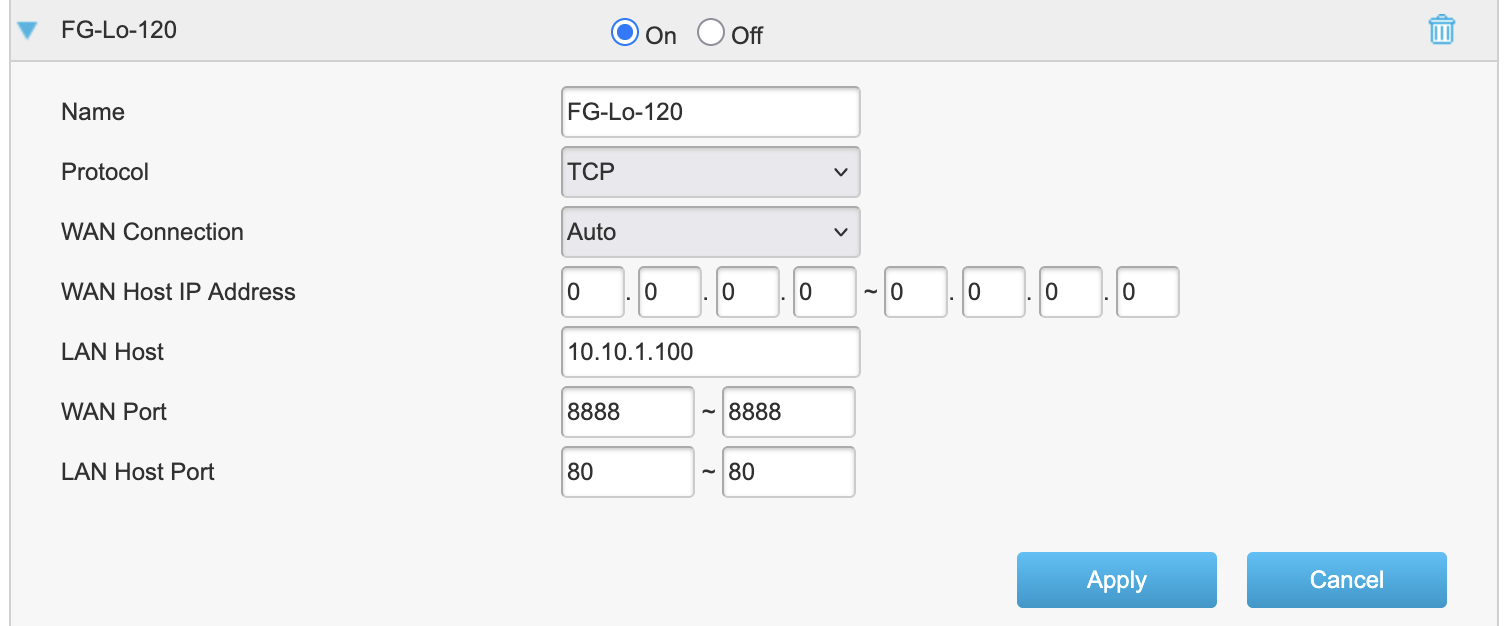This screenshot has height=626, width=1508.
Task: Click last octet of WAN Host end IP
Action: pos(1147,292)
